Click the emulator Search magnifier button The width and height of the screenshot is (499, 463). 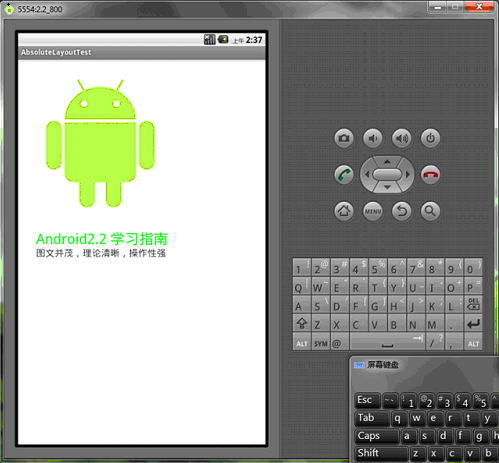430,211
